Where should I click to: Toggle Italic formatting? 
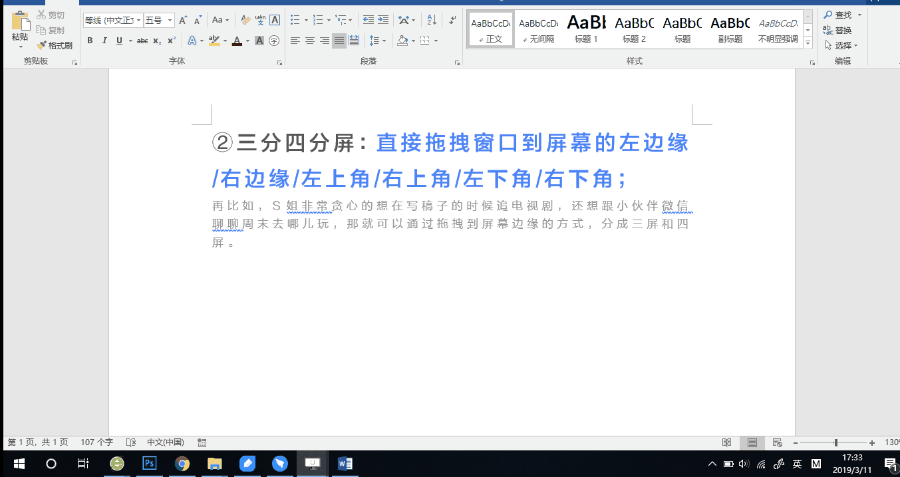[104, 41]
